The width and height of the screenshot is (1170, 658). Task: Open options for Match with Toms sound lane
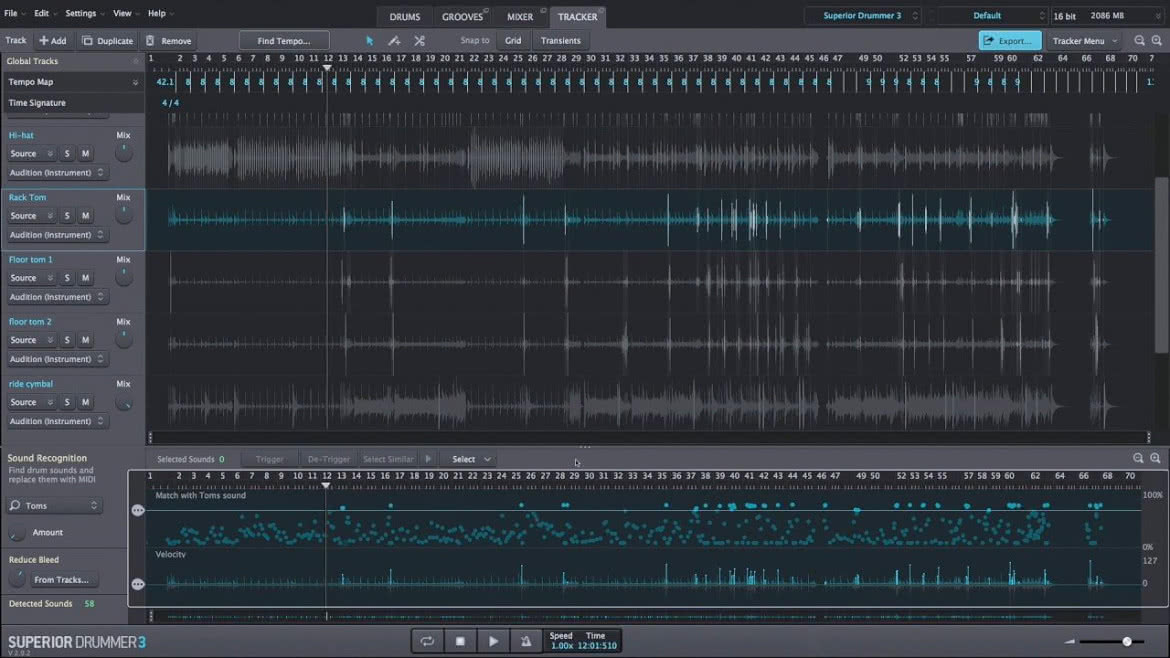tap(138, 510)
